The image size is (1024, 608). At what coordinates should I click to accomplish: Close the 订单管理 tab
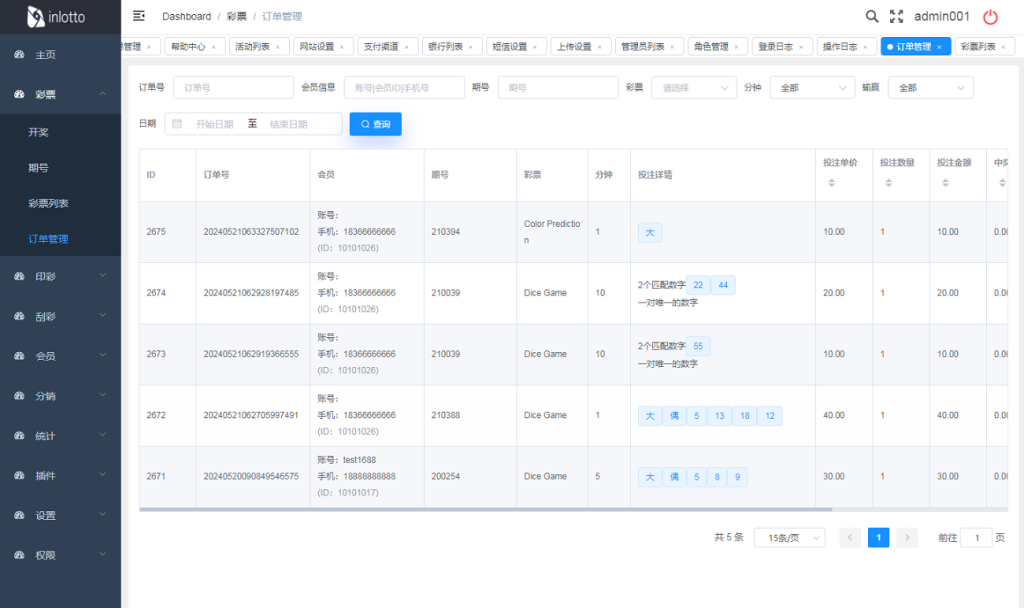pos(939,47)
